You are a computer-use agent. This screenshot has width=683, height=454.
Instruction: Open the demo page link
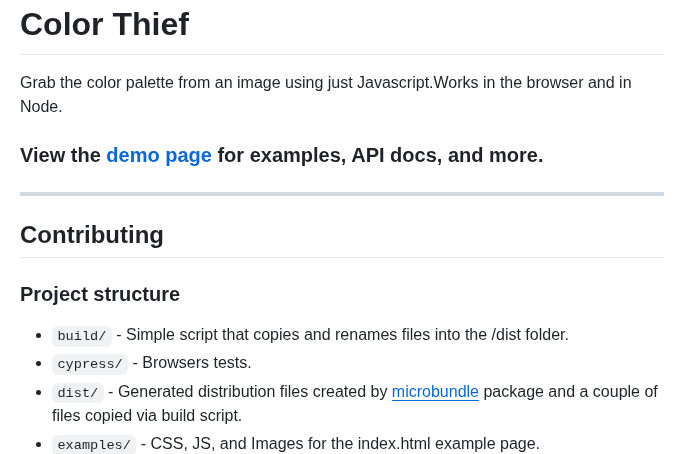tap(159, 155)
